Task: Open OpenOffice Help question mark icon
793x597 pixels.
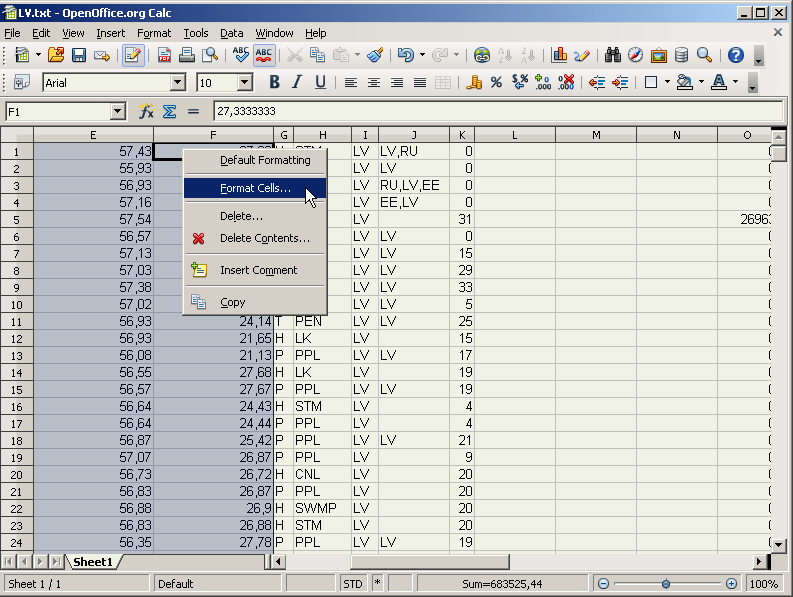Action: point(735,55)
